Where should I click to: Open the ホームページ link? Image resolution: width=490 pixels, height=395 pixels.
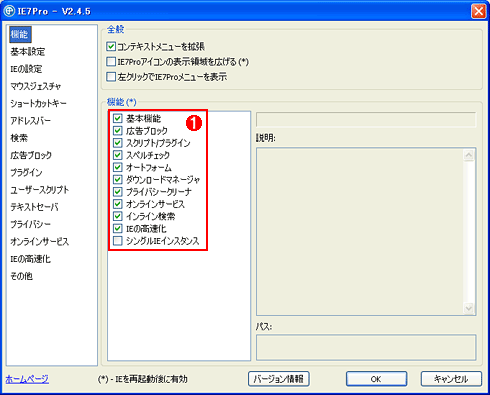coord(27,379)
